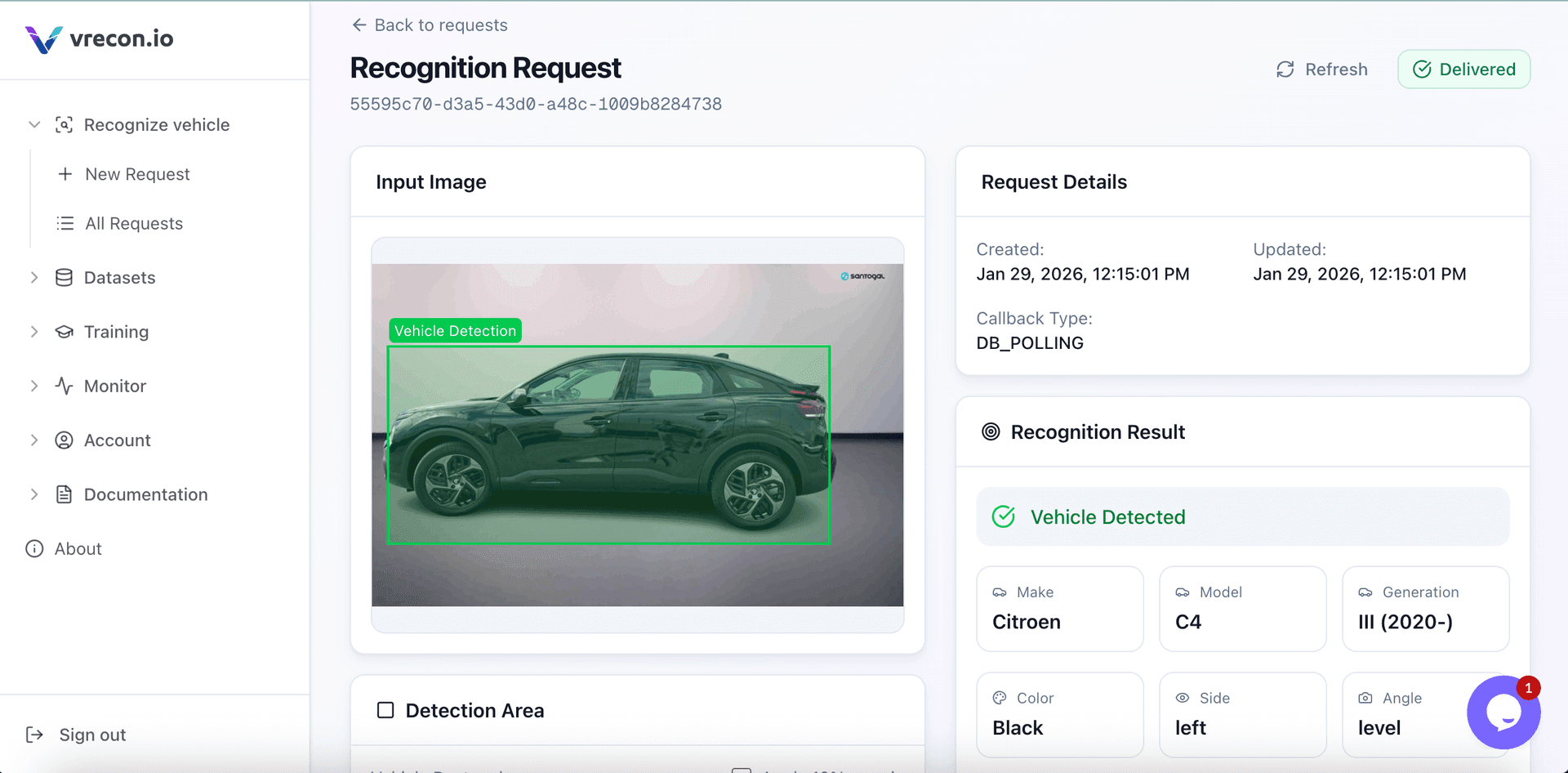Click the About info icon

(34, 548)
